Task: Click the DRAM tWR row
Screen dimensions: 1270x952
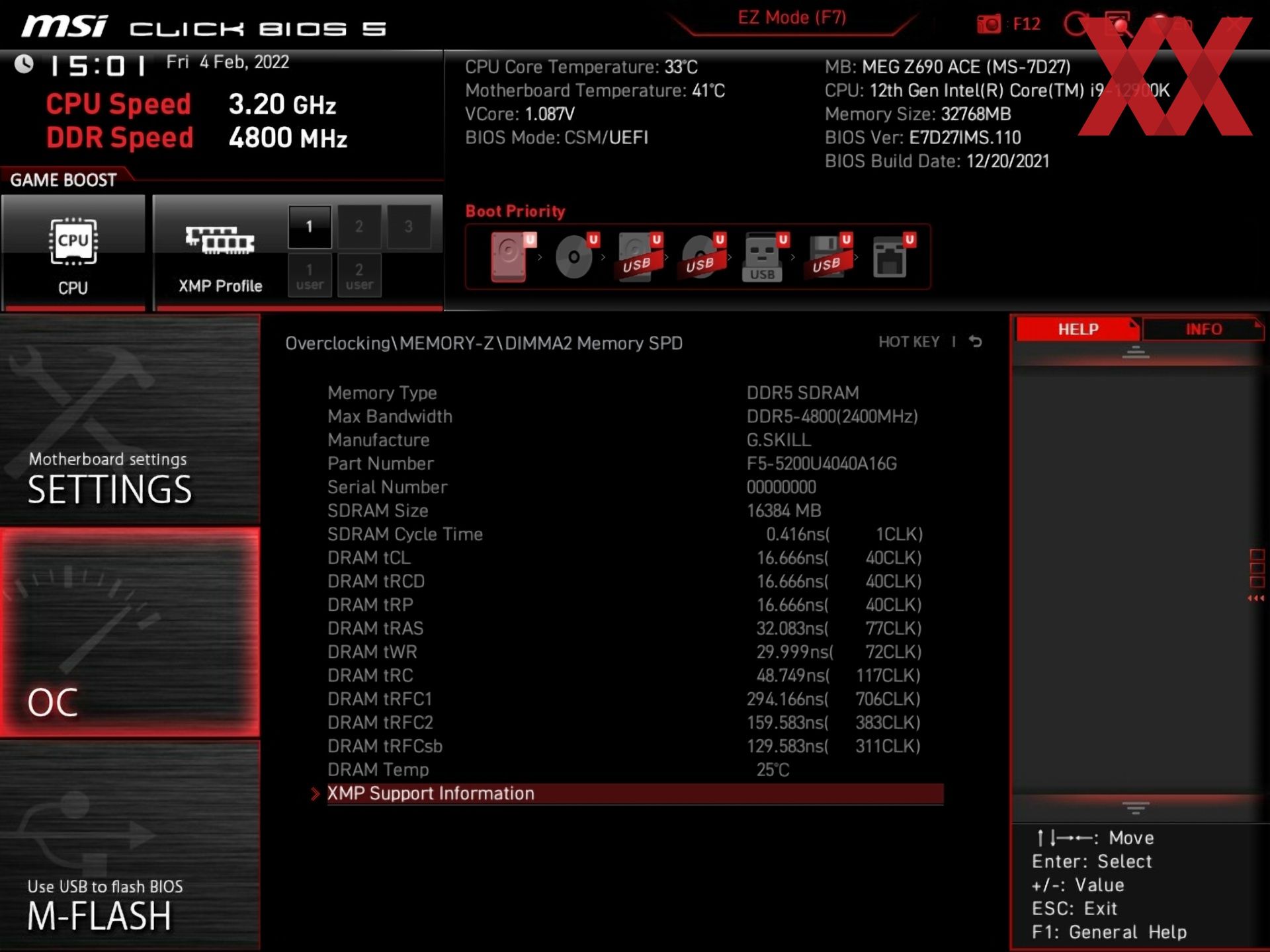Action: (x=635, y=652)
